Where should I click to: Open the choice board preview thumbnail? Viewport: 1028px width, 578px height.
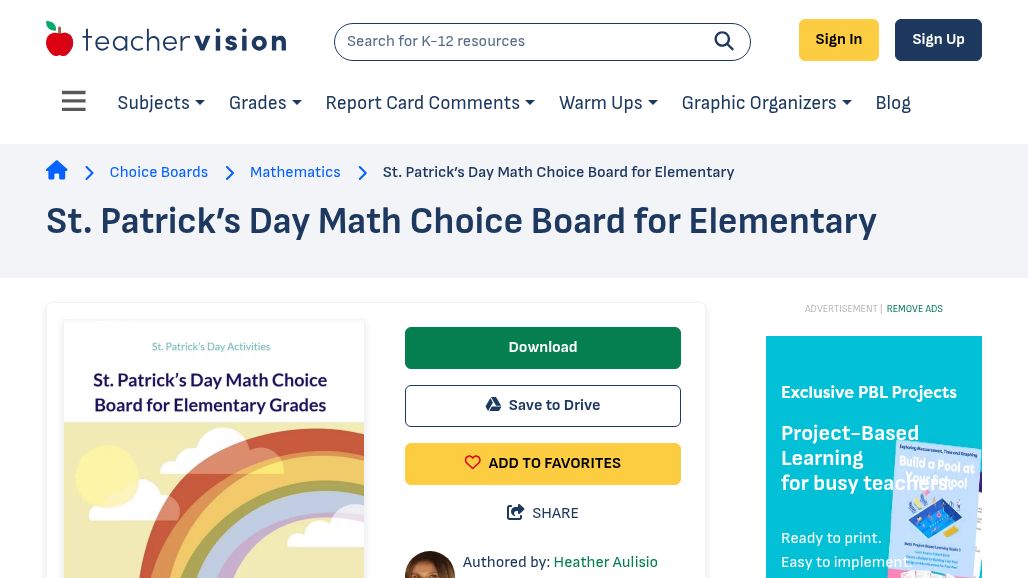tap(214, 450)
